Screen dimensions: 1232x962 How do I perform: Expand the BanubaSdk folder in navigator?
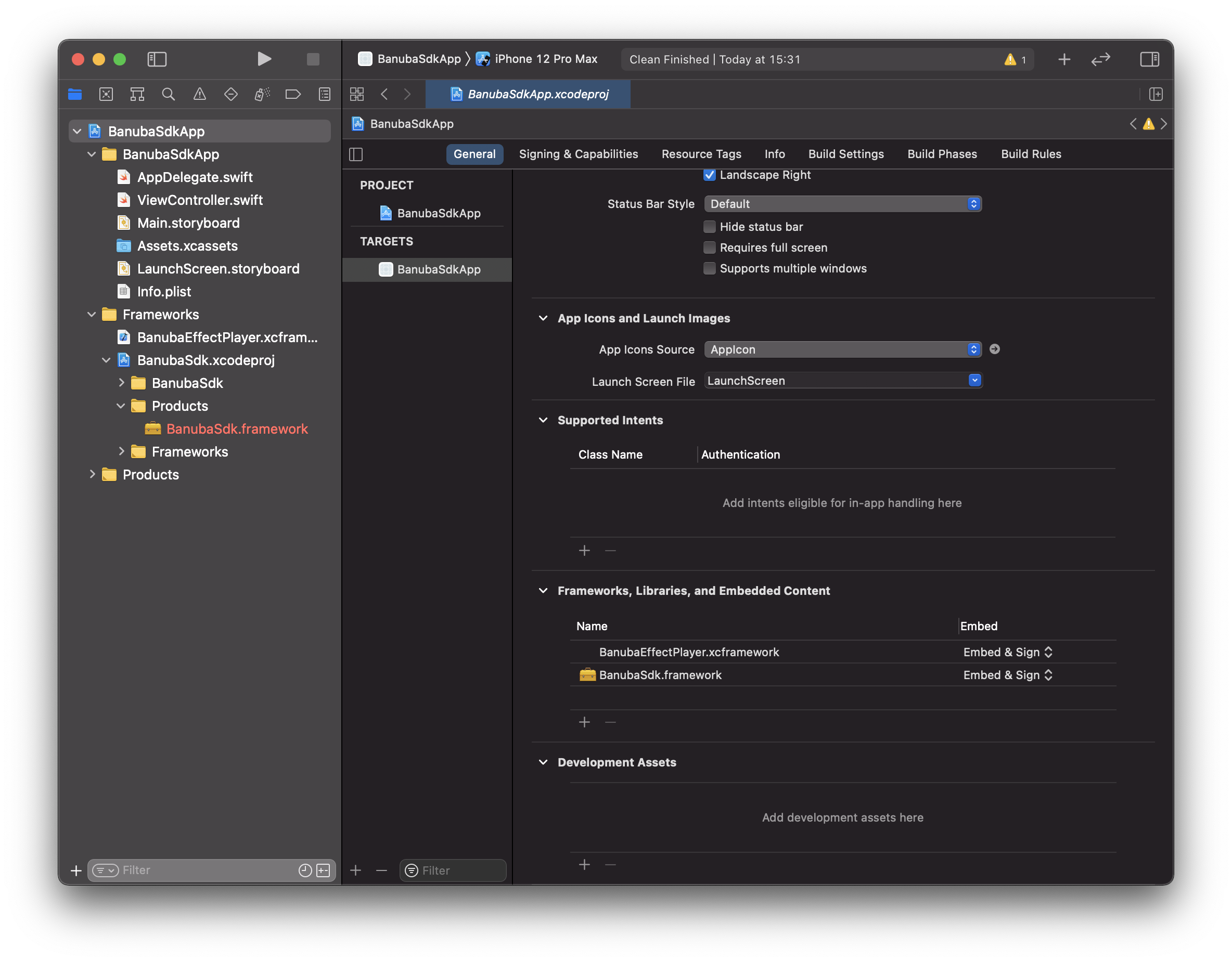121,383
